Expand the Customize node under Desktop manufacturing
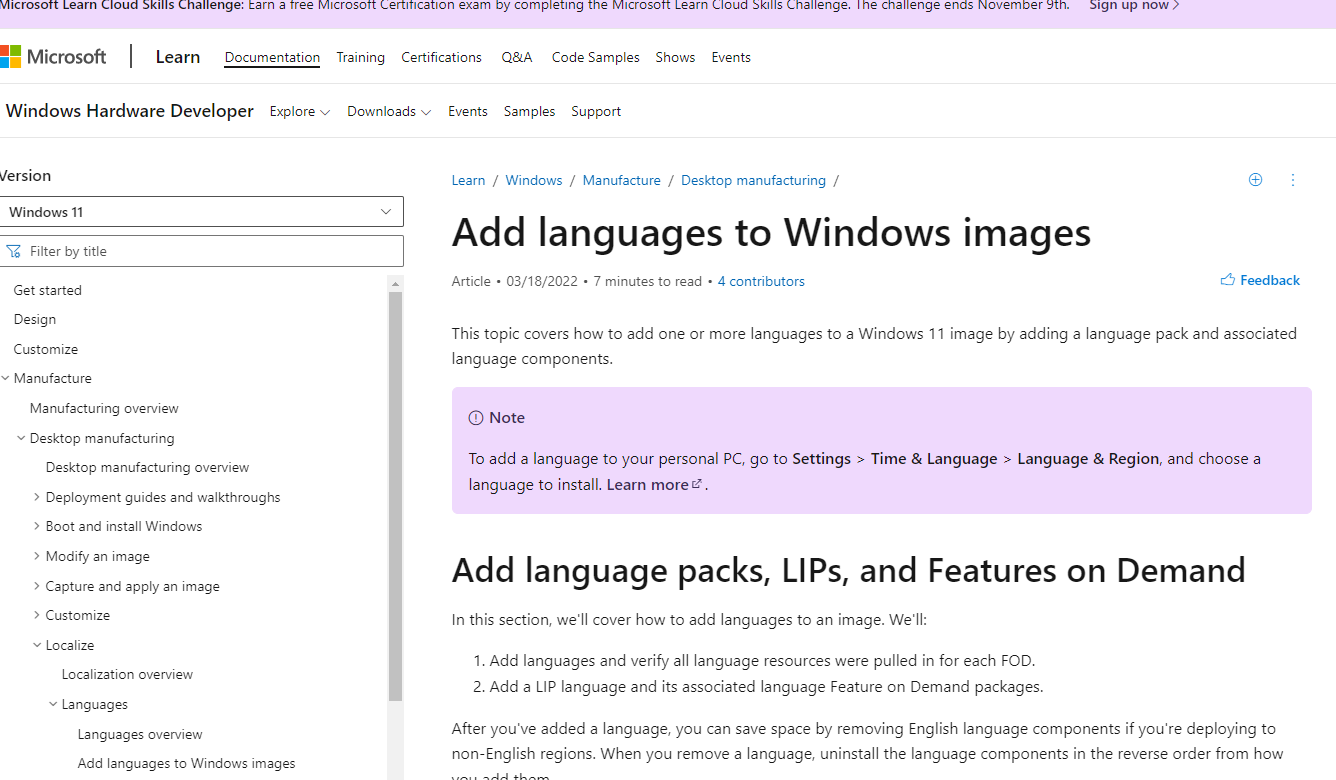1336x780 pixels. (x=37, y=615)
